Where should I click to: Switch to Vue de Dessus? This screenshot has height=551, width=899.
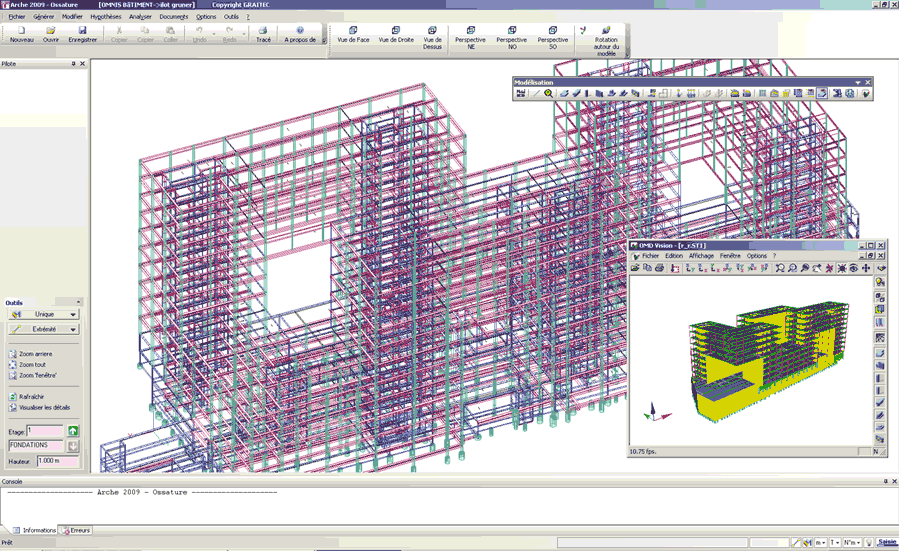(432, 37)
